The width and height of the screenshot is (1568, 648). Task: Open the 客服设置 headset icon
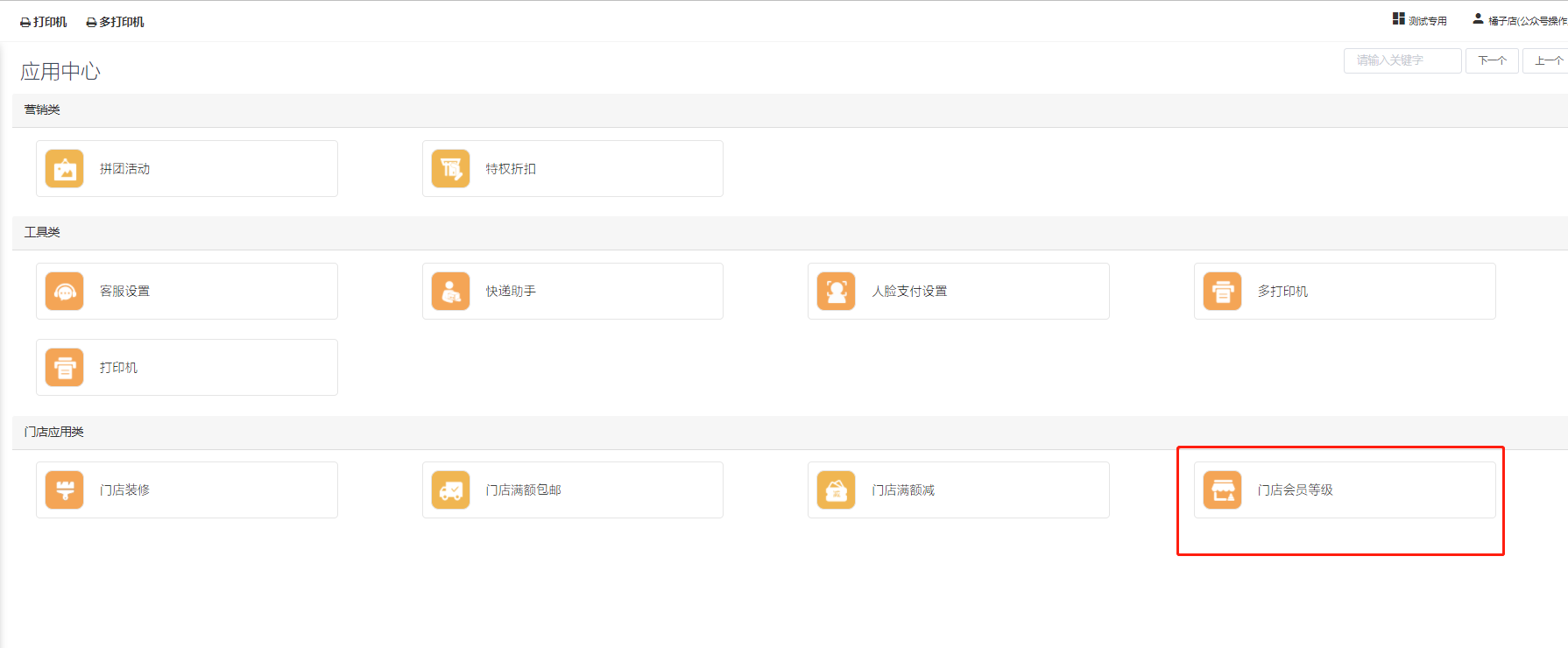pyautogui.click(x=65, y=292)
